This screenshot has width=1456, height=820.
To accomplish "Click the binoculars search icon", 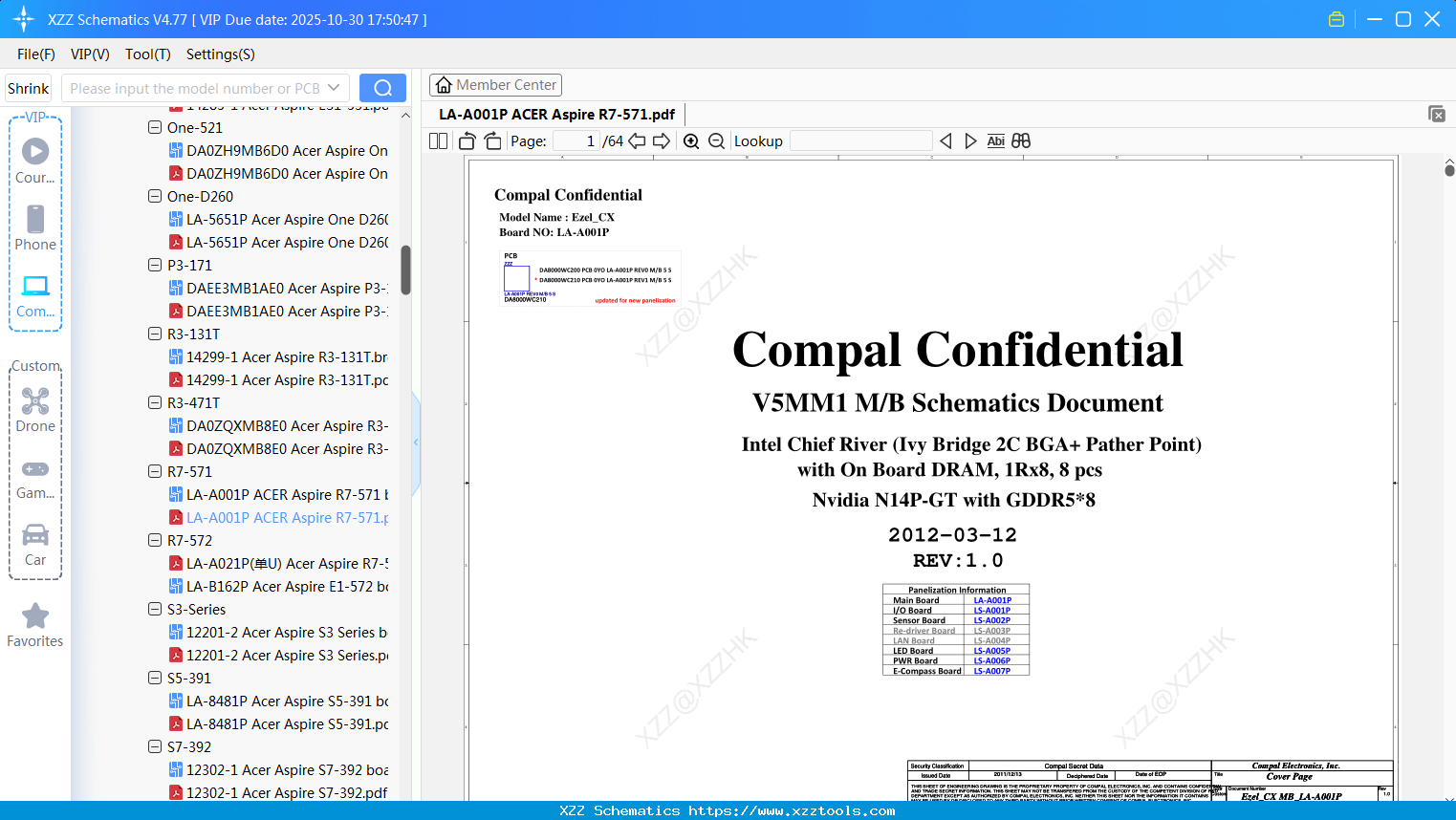I will tap(1021, 141).
